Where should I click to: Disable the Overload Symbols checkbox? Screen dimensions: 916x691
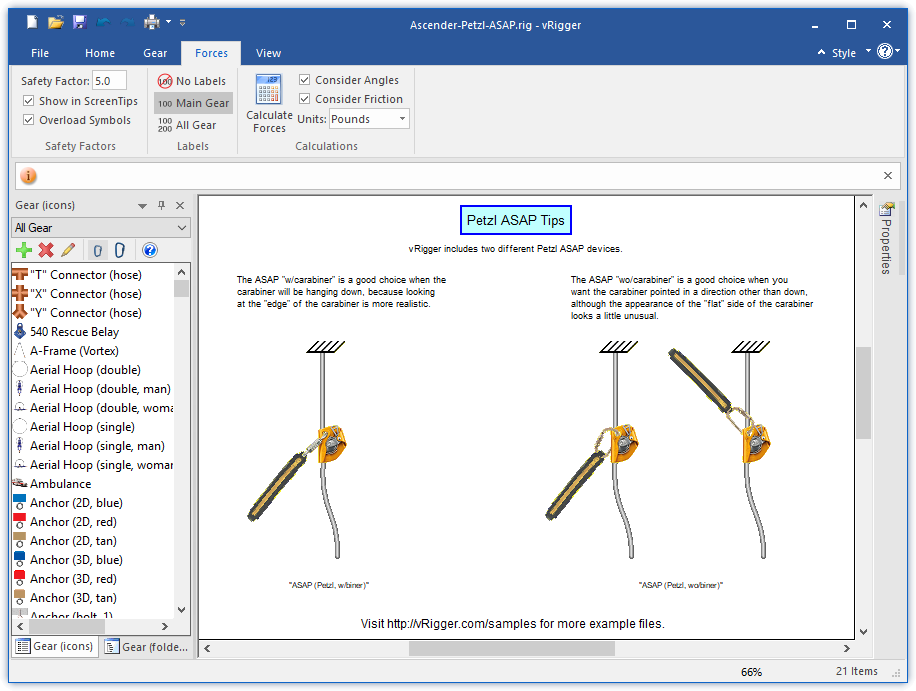coord(29,120)
